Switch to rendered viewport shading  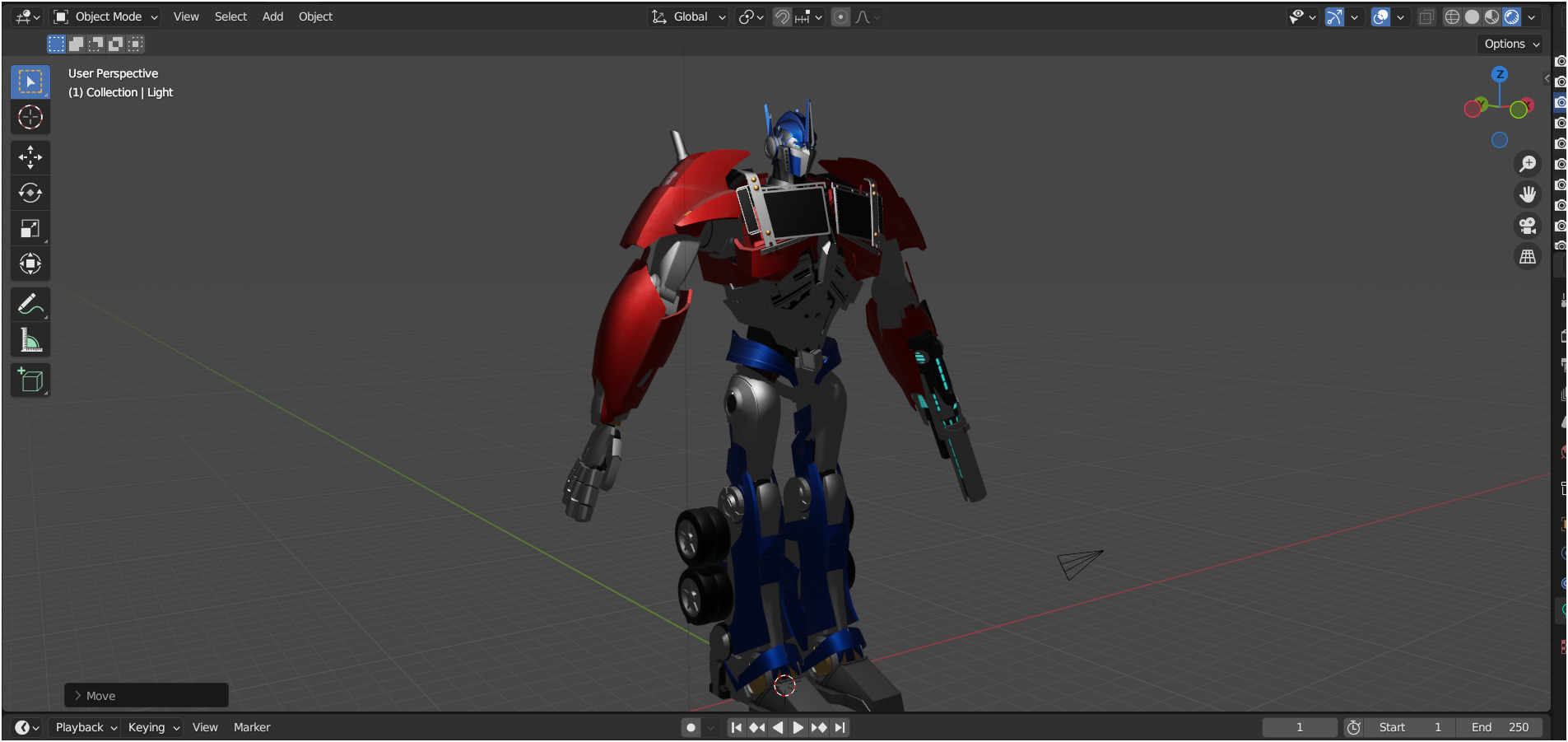click(1512, 16)
